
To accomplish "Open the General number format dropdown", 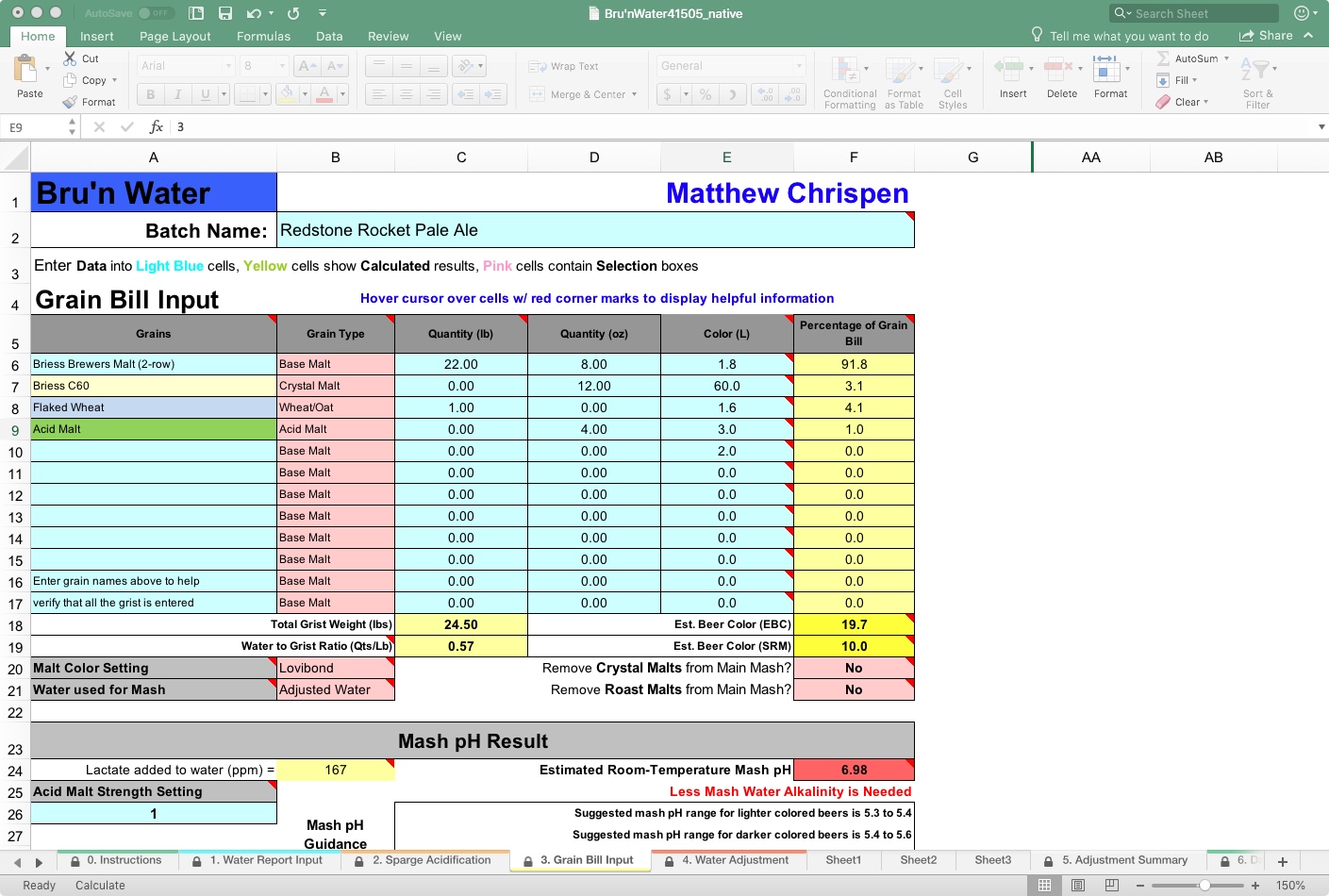I will pos(799,66).
